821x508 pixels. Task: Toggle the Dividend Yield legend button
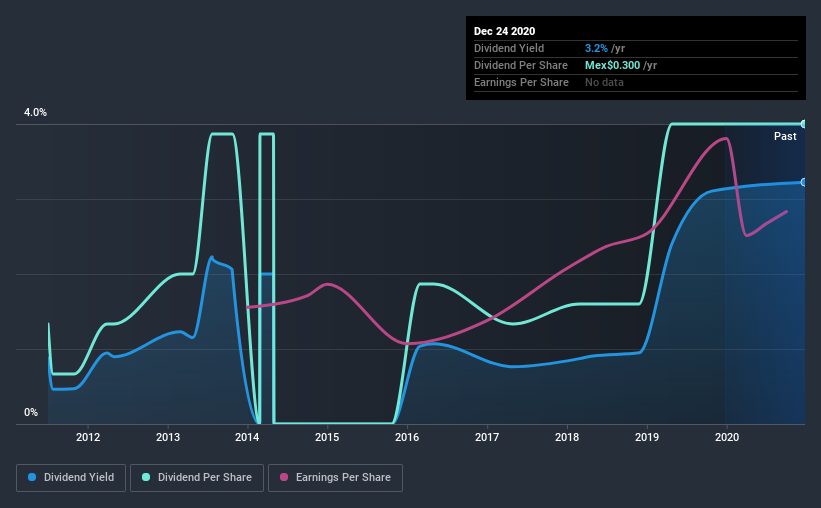pos(71,478)
